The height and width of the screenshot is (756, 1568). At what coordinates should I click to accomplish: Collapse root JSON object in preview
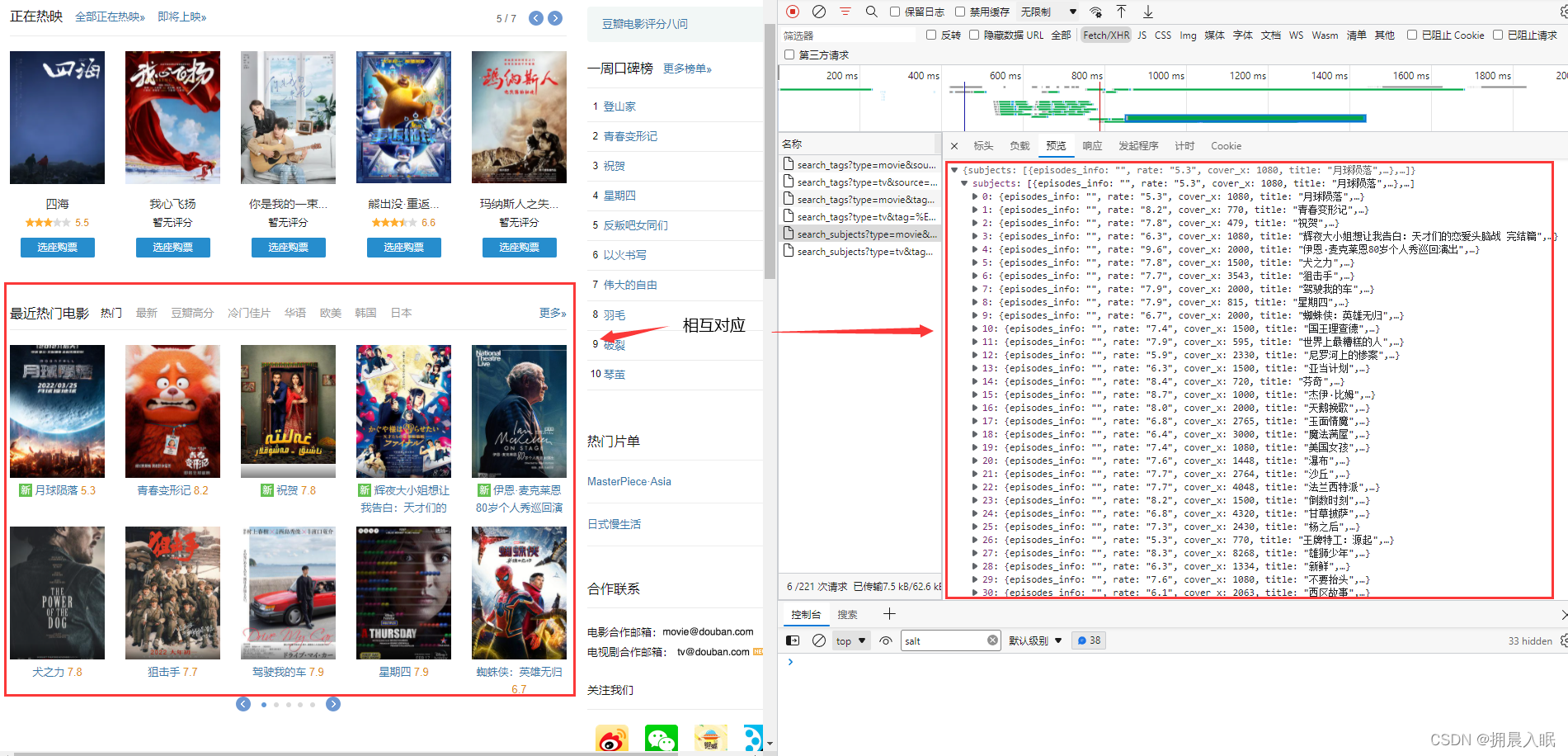pyautogui.click(x=954, y=170)
